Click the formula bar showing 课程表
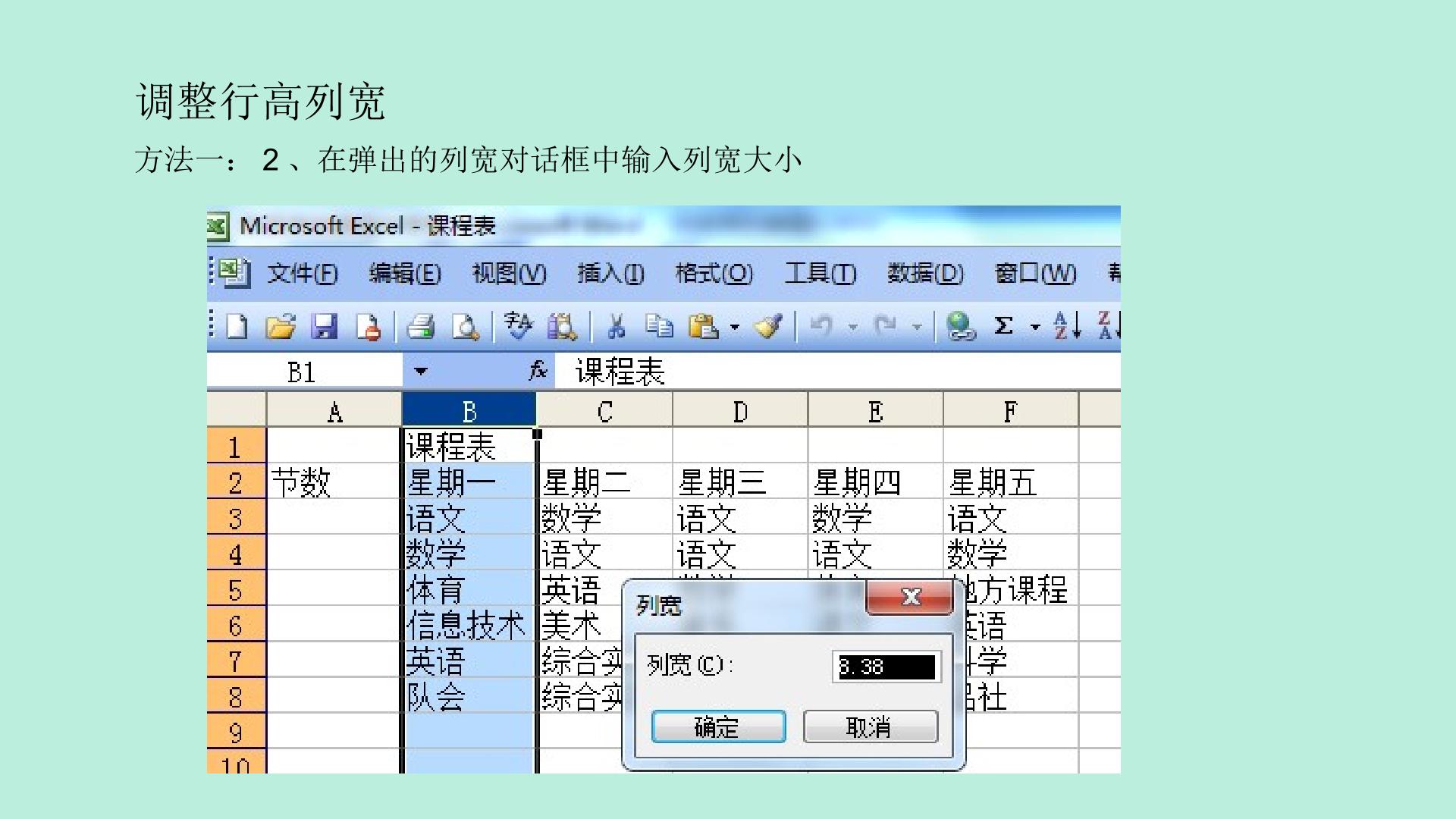The height and width of the screenshot is (819, 1456). (x=837, y=372)
